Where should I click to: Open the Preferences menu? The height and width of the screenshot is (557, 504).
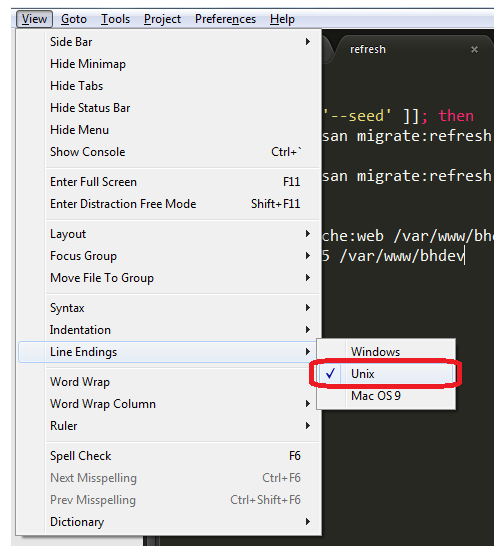tap(225, 19)
